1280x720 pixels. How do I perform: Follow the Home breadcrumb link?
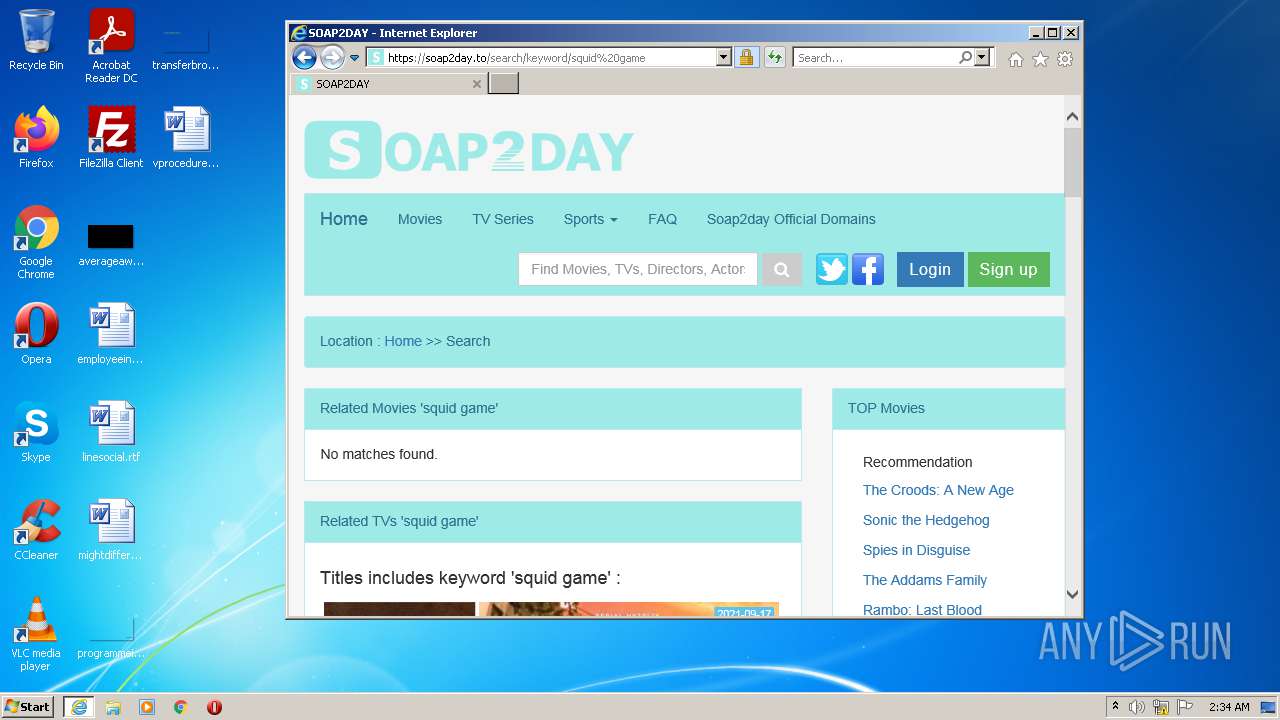[403, 341]
